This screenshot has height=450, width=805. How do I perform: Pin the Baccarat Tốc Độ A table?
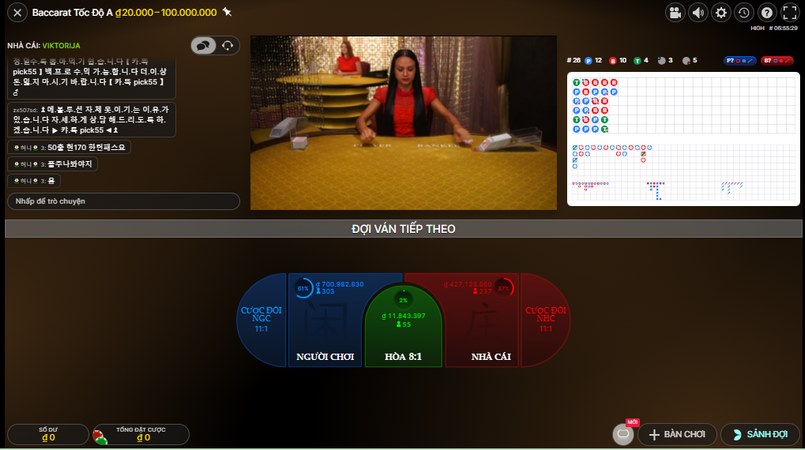(227, 12)
